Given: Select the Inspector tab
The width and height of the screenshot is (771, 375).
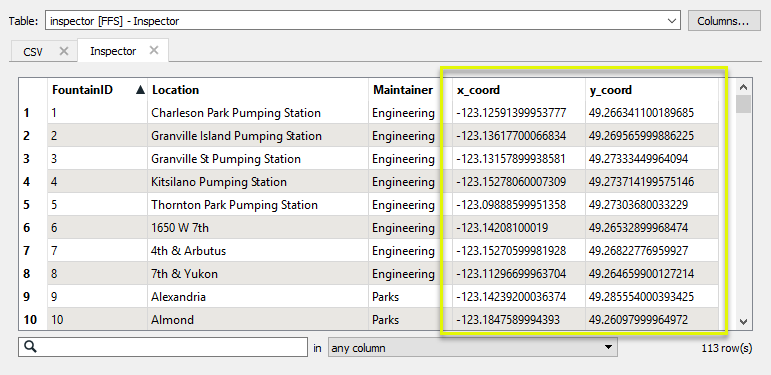Looking at the screenshot, I should click(x=113, y=51).
